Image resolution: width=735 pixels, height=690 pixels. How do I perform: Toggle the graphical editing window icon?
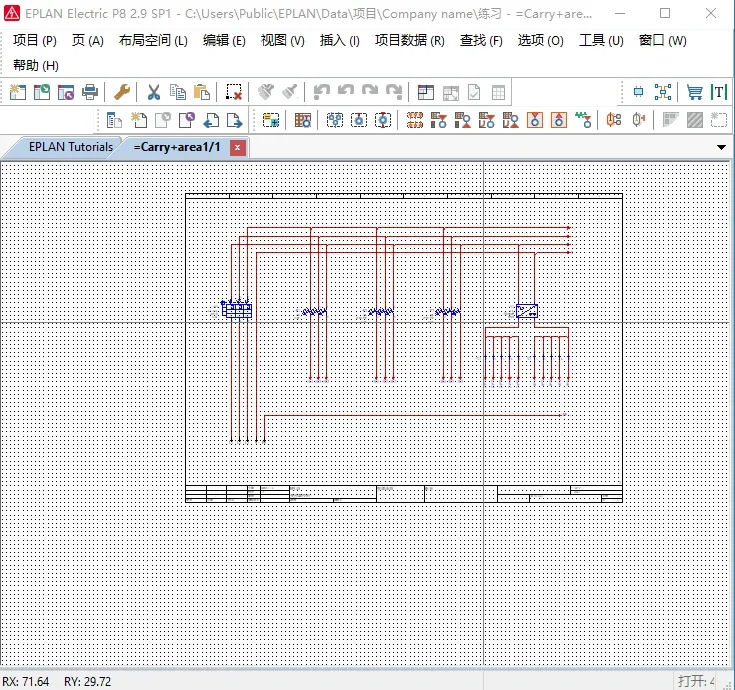tap(425, 92)
